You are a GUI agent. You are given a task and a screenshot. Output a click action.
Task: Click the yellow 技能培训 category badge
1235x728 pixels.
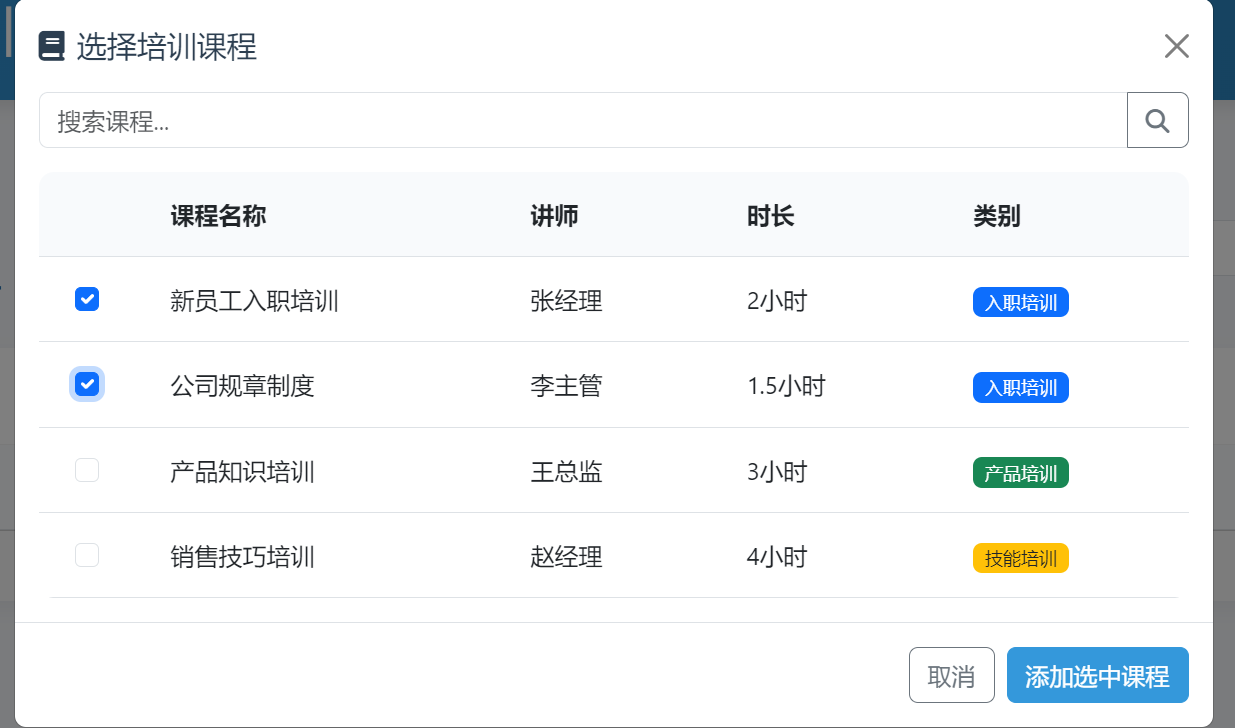[x=1020, y=558]
